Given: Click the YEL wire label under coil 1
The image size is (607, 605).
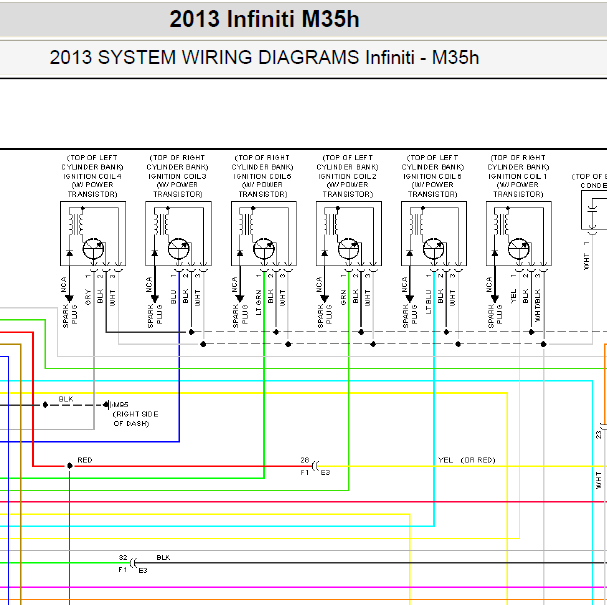Looking at the screenshot, I should pos(513,296).
